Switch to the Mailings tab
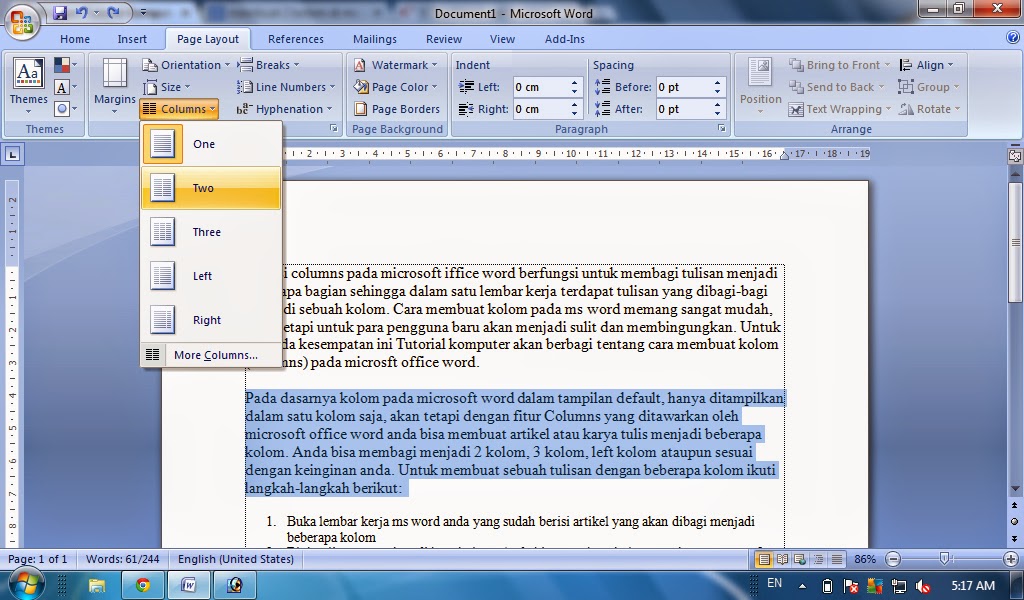Screen dimensions: 1024x600 pyautogui.click(x=375, y=39)
